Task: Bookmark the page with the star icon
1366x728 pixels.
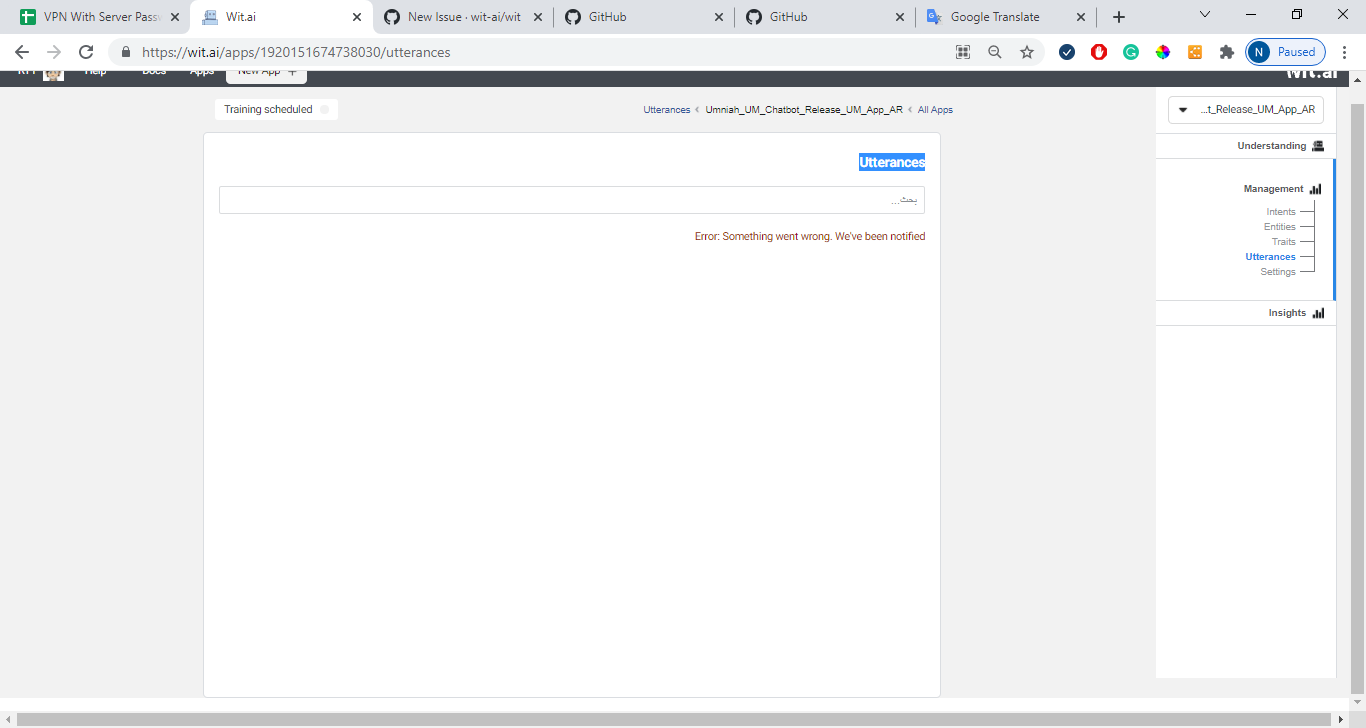Action: [1027, 51]
